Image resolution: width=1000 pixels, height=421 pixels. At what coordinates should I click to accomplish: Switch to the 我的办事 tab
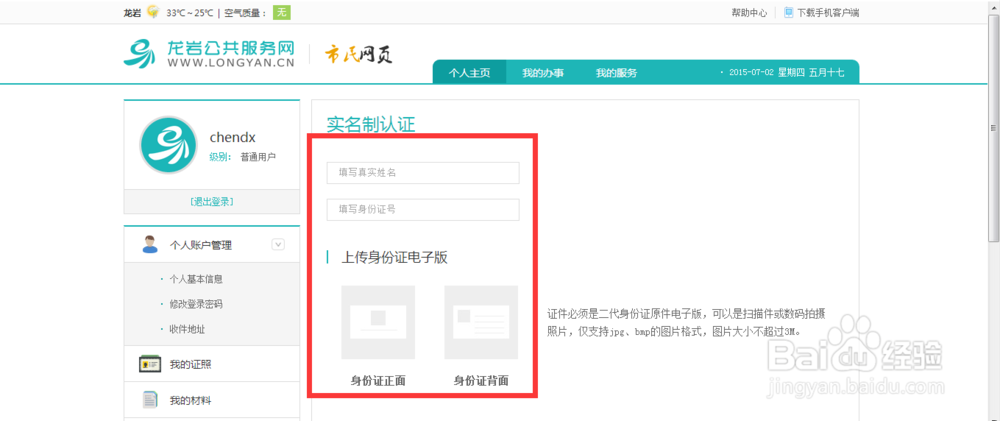(x=543, y=73)
